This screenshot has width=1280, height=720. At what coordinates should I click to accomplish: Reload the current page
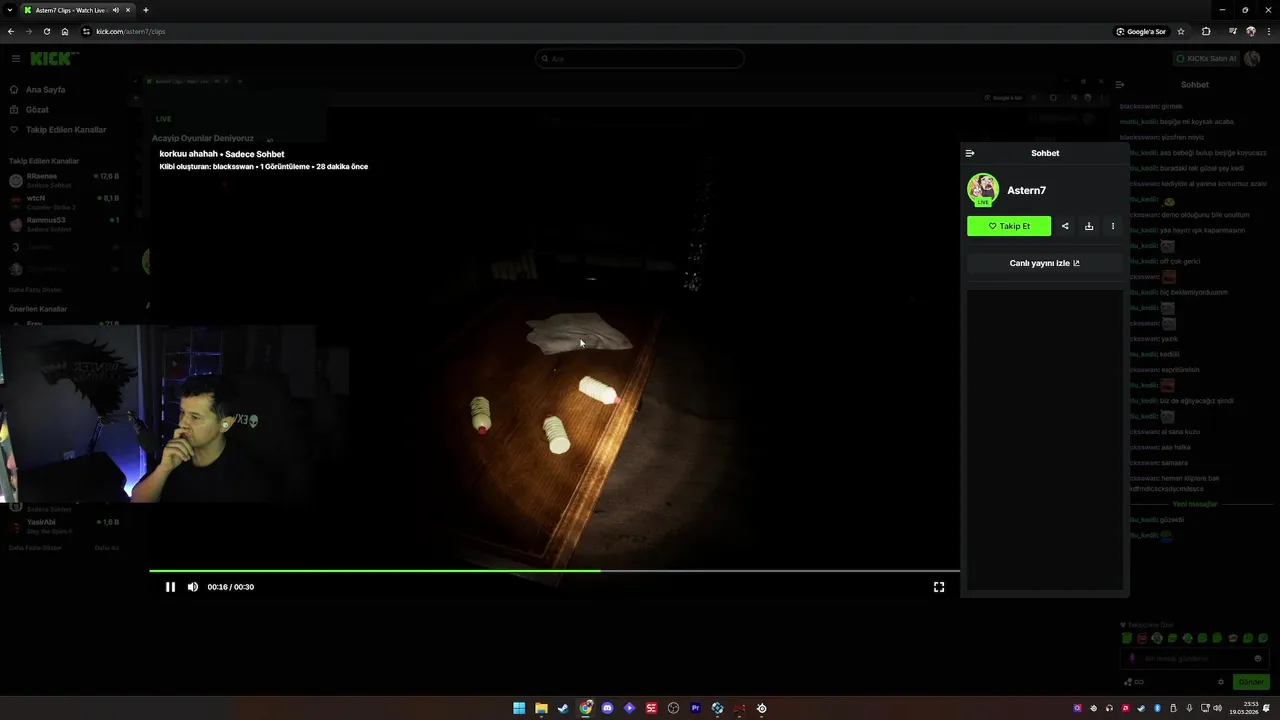tap(47, 31)
